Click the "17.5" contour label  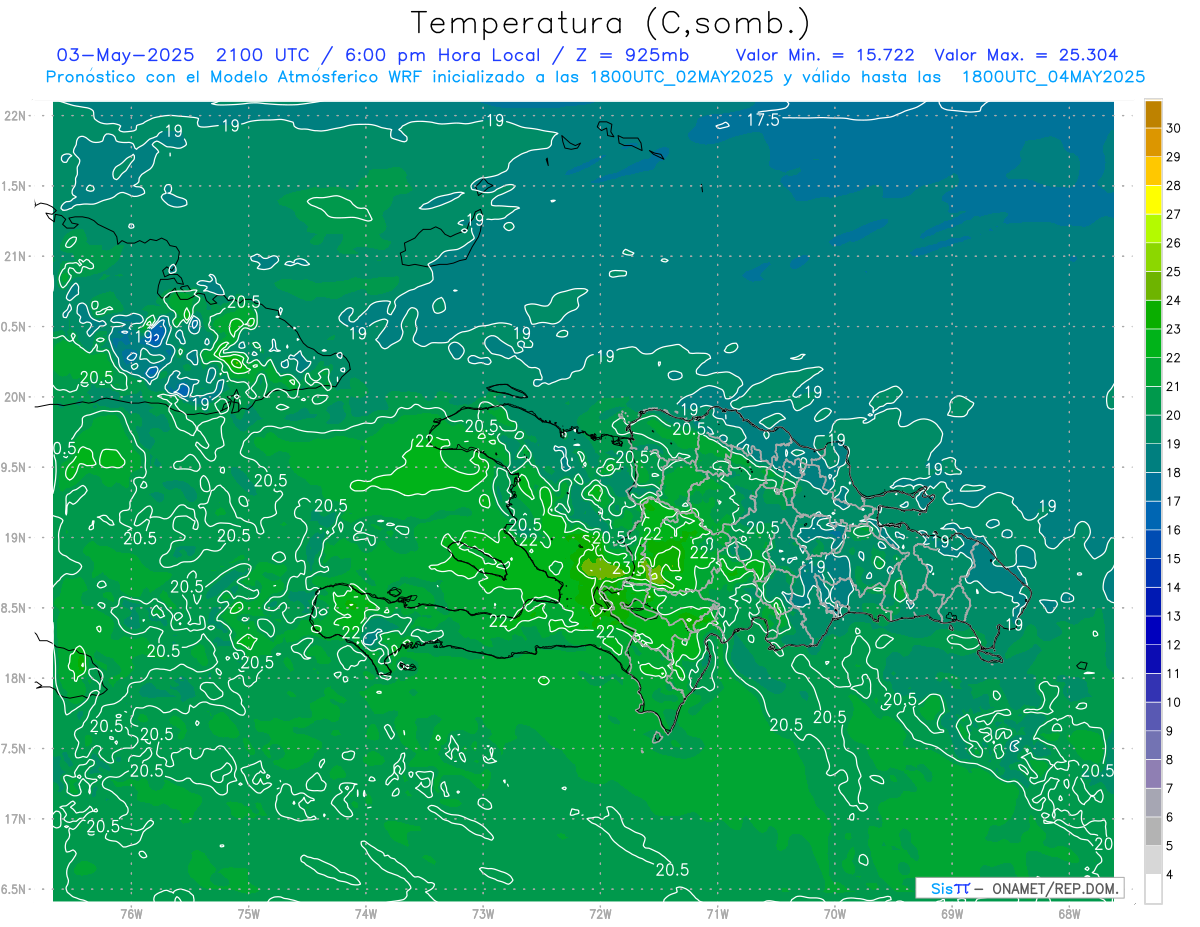click(763, 120)
